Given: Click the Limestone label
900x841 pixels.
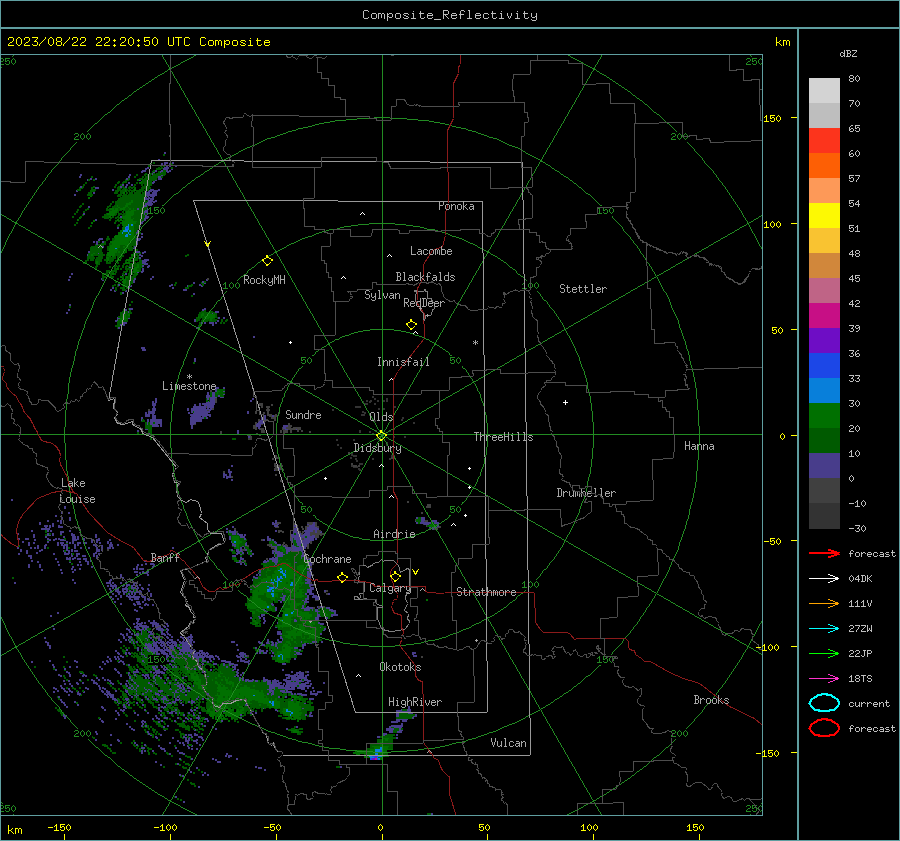Looking at the screenshot, I should tap(189, 386).
